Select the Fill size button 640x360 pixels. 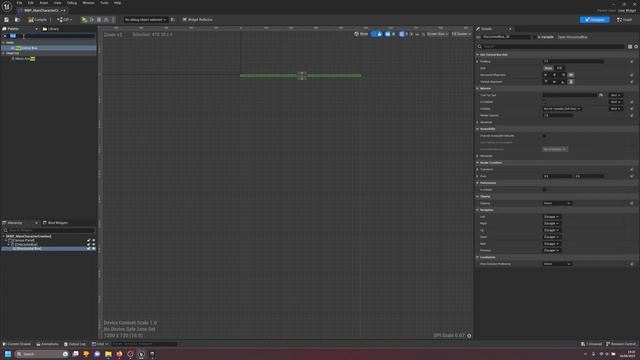coord(560,68)
